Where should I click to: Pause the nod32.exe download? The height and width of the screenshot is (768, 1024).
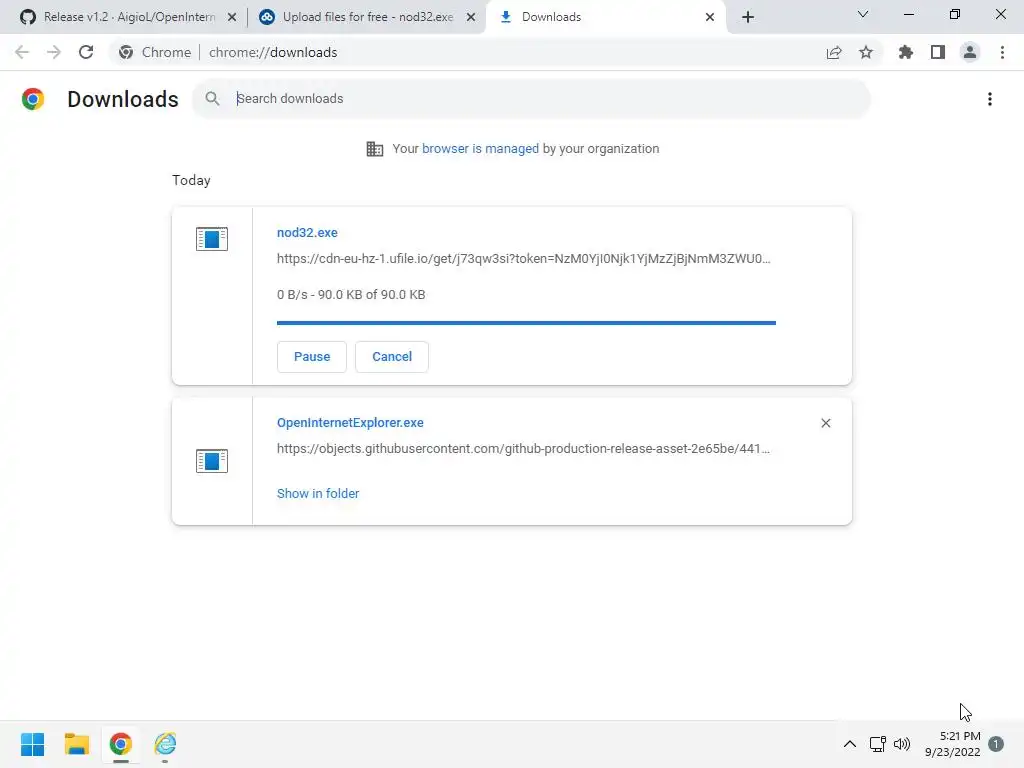pos(312,357)
